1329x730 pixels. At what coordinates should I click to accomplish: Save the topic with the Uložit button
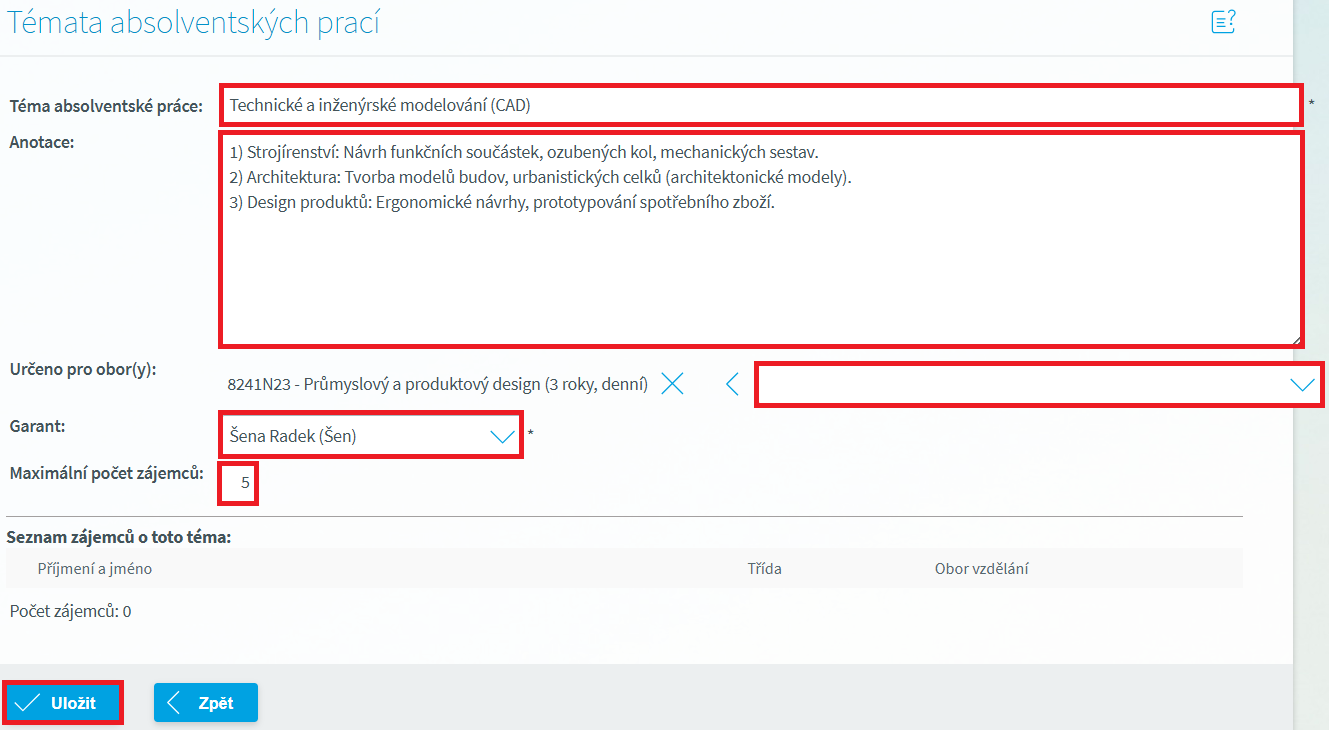[x=63, y=703]
